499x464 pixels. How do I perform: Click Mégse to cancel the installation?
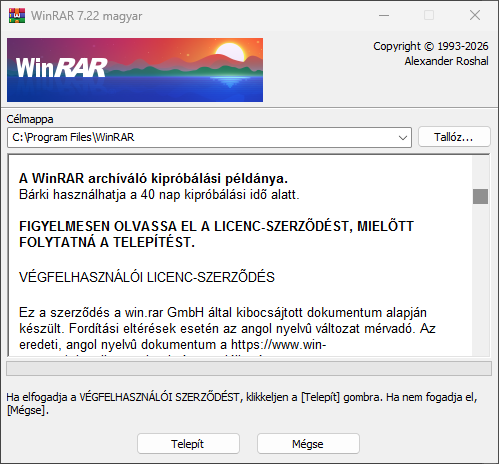tap(308, 444)
